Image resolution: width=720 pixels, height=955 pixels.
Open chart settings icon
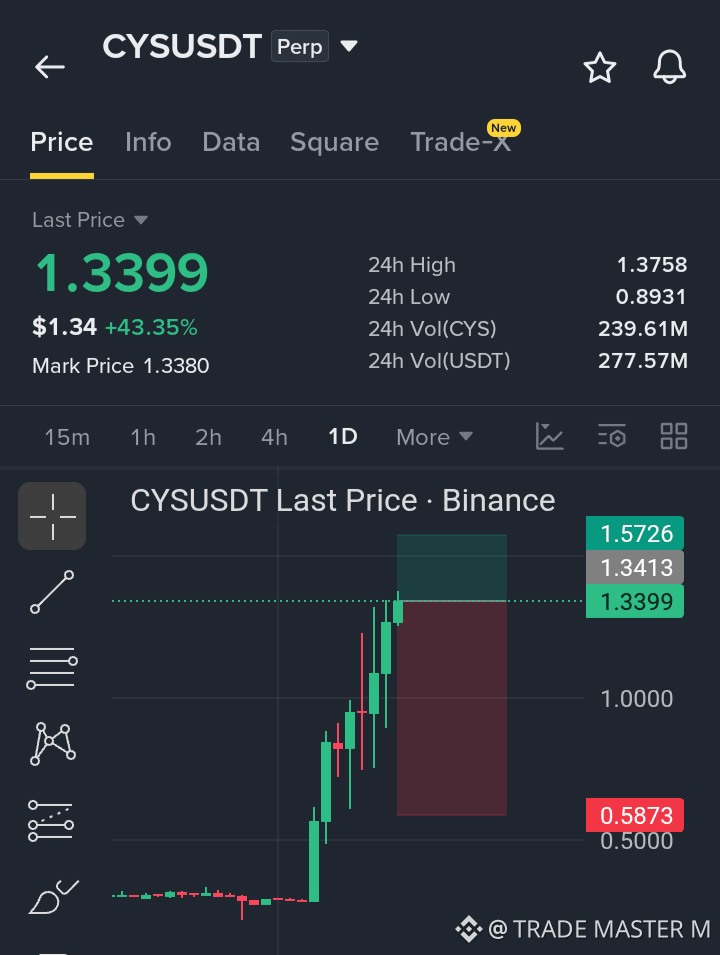pyautogui.click(x=612, y=436)
